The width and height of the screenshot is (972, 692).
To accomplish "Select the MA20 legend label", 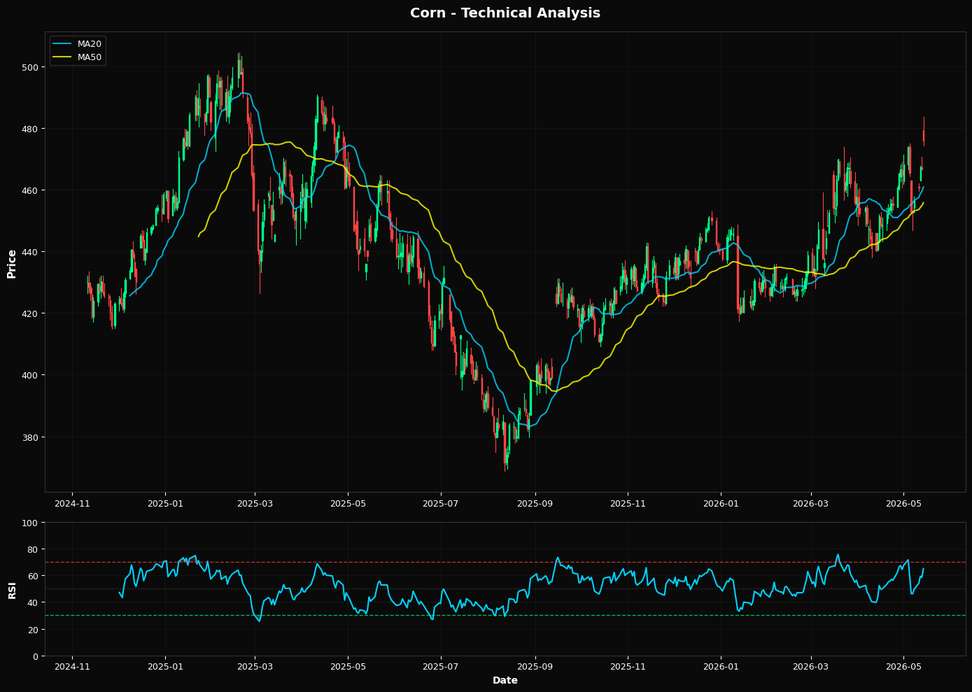I will click(89, 44).
